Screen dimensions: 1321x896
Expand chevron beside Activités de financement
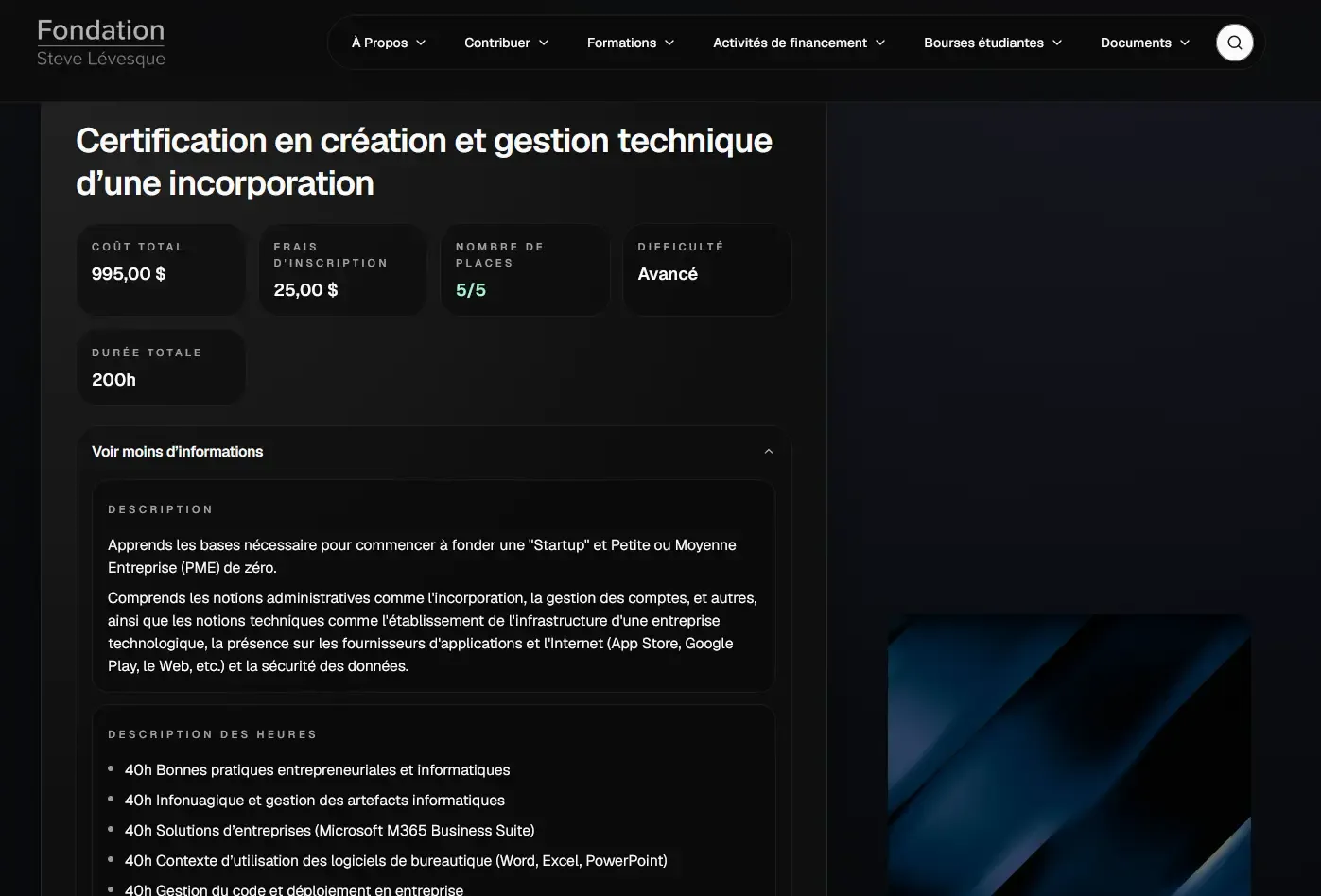point(880,43)
